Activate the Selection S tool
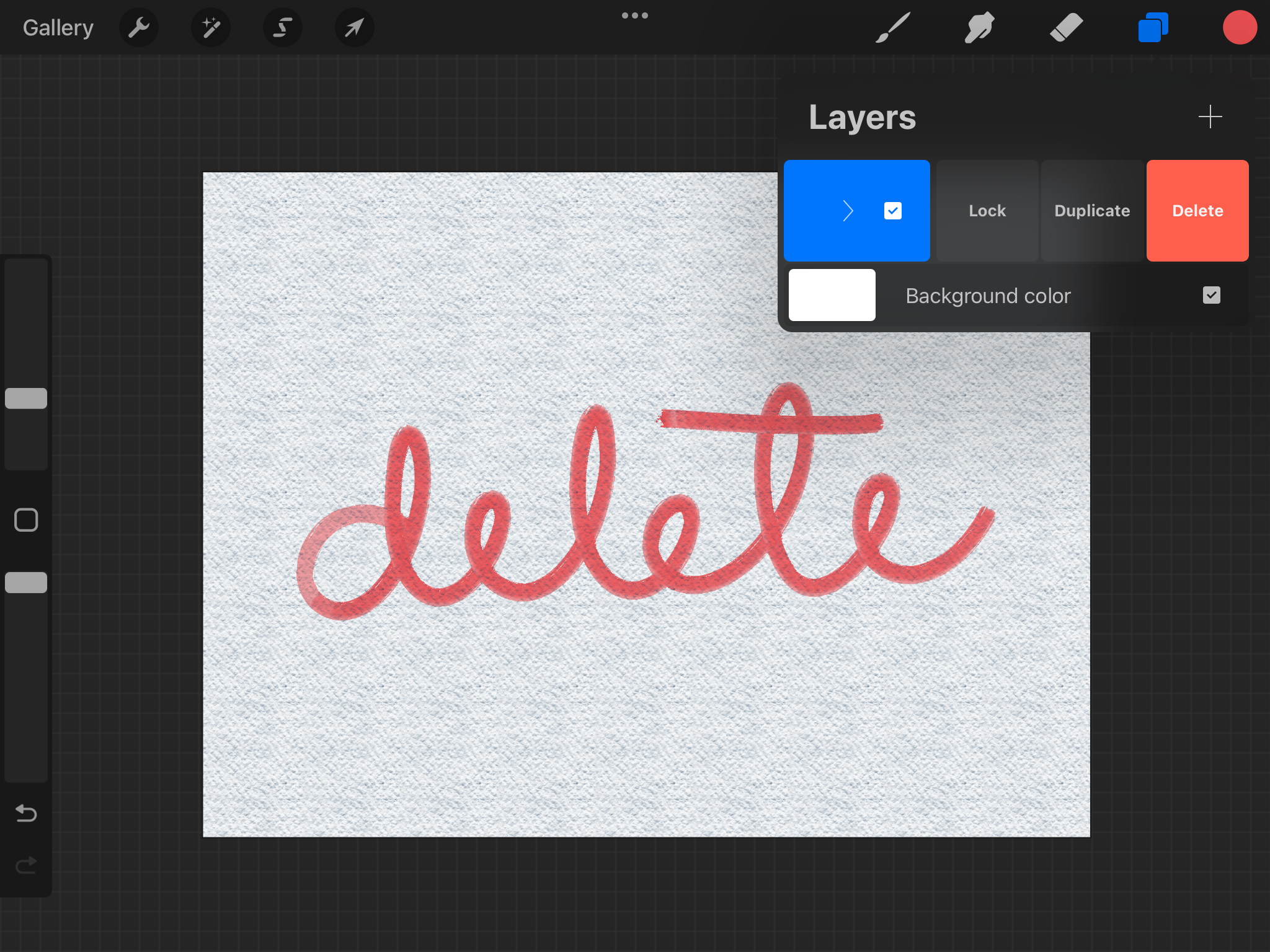 click(283, 27)
